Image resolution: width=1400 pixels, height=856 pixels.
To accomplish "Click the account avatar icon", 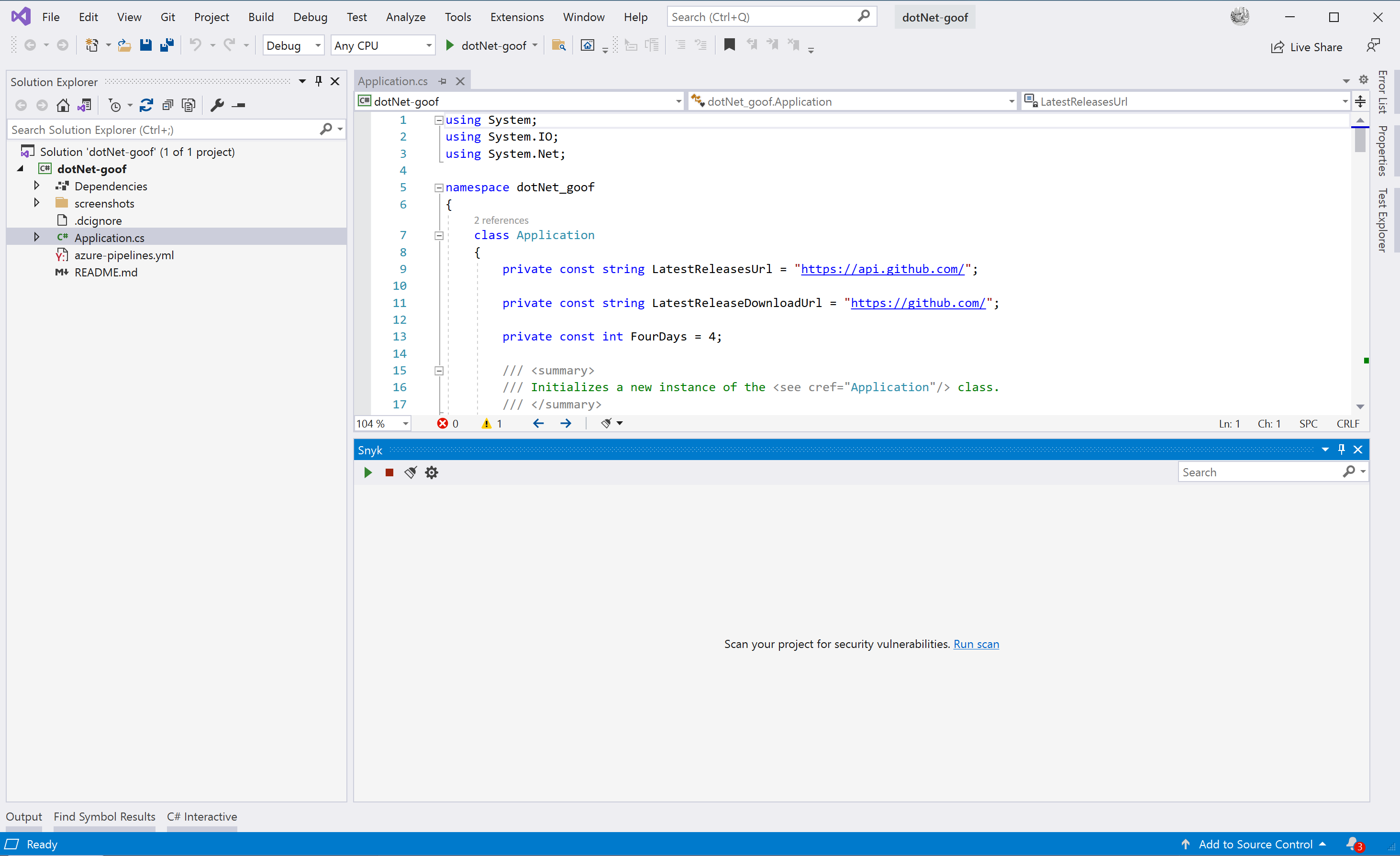I will (x=1240, y=16).
